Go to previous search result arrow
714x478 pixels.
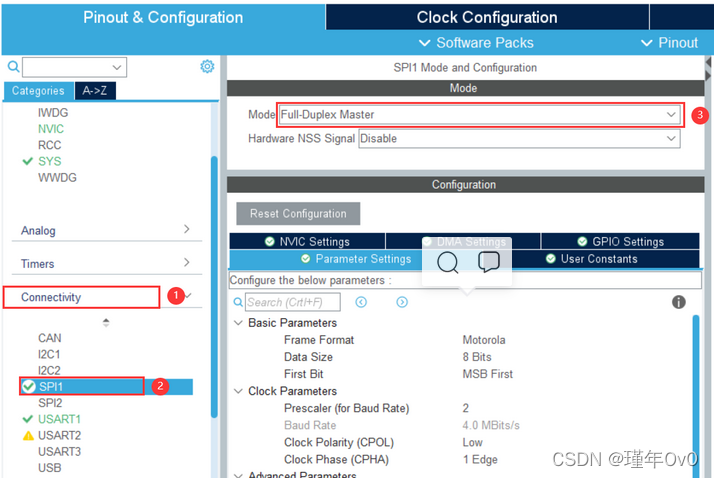pyautogui.click(x=361, y=302)
